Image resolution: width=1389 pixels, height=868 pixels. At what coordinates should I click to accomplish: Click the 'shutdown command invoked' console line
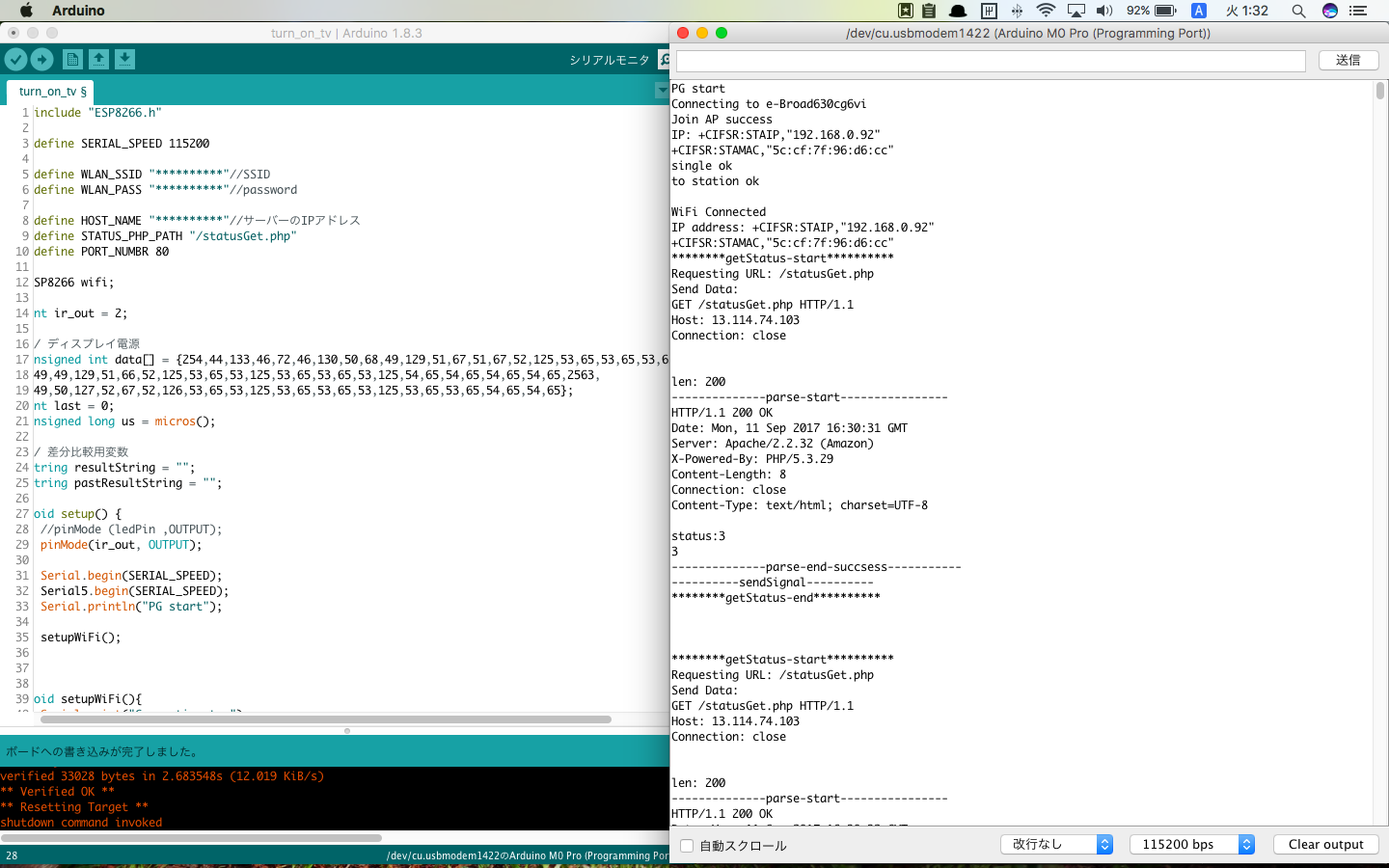[81, 823]
